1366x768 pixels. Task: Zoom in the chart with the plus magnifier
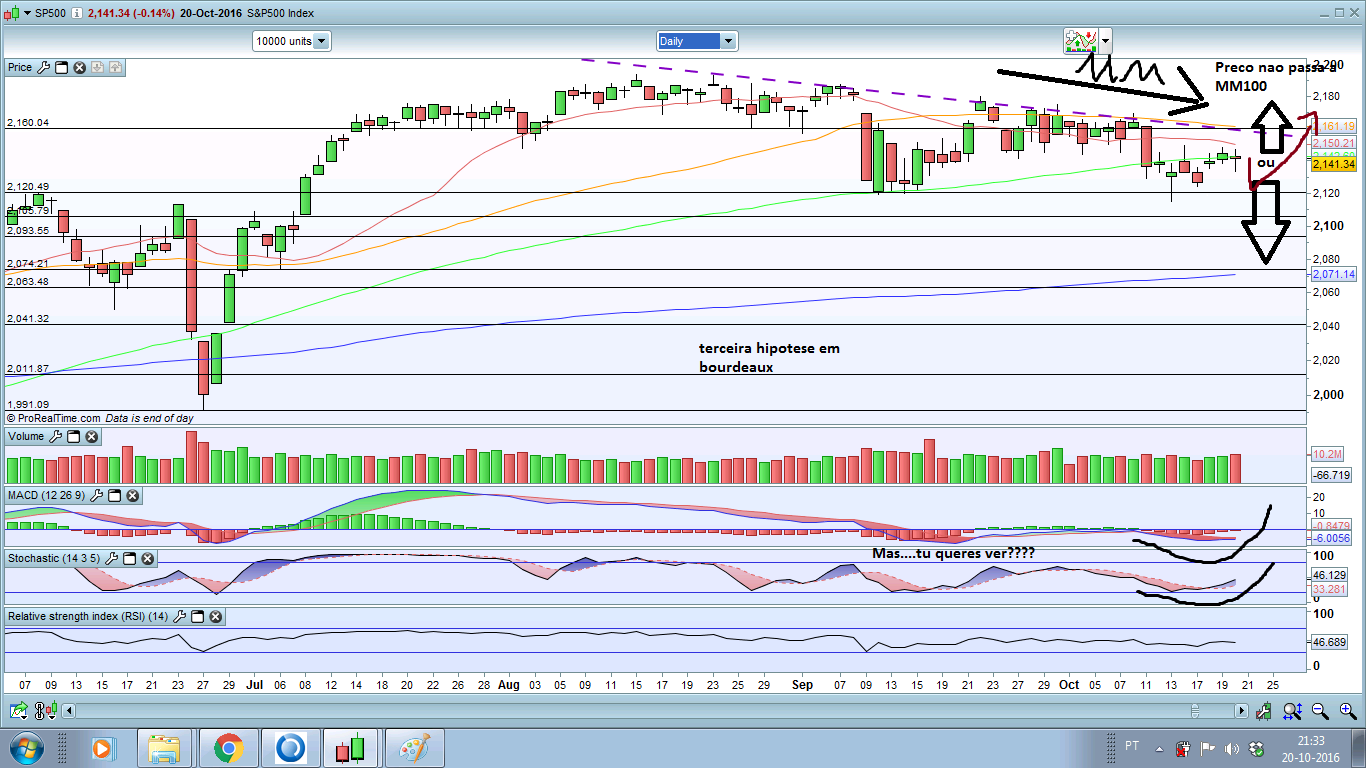[x=1348, y=711]
